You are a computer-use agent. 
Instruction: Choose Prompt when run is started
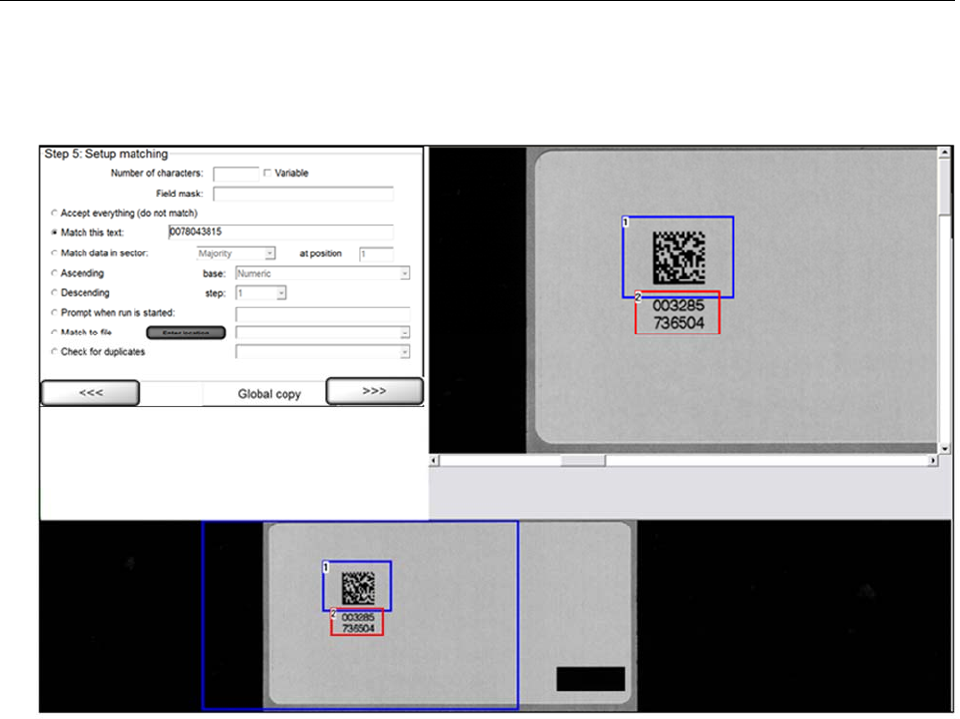(x=54, y=313)
